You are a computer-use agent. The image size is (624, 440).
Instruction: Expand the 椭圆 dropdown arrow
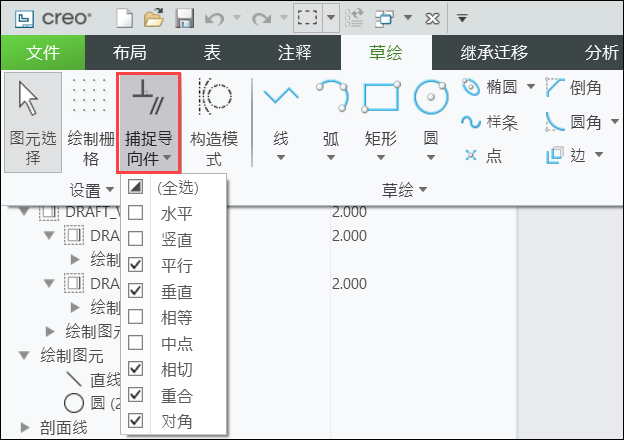click(x=530, y=88)
